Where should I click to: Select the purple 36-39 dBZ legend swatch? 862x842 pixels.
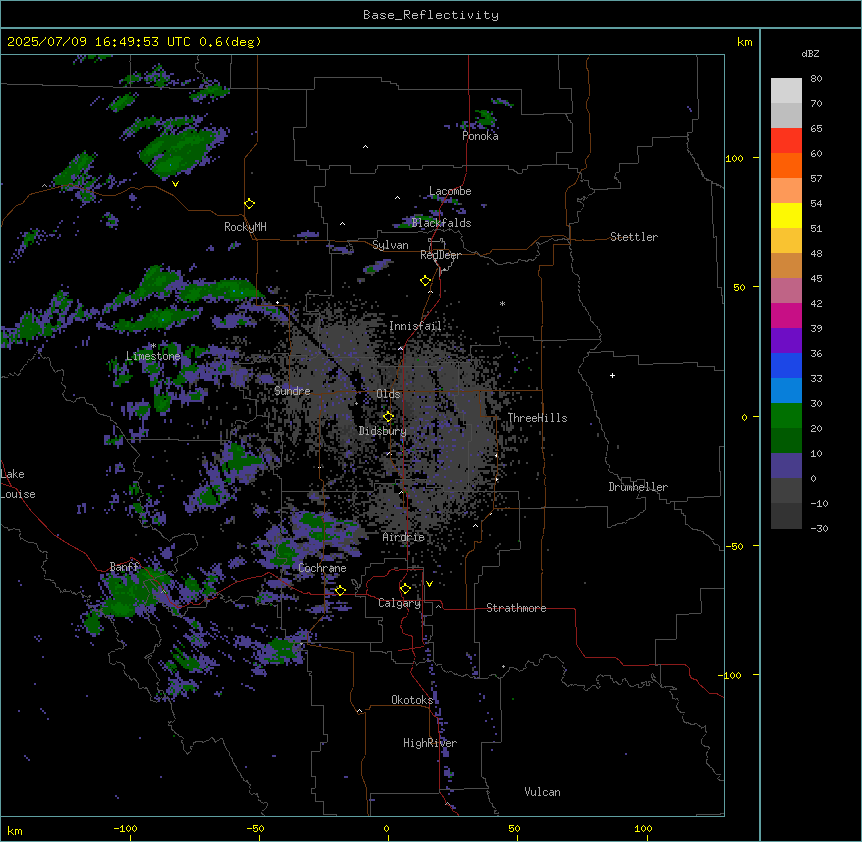point(786,341)
